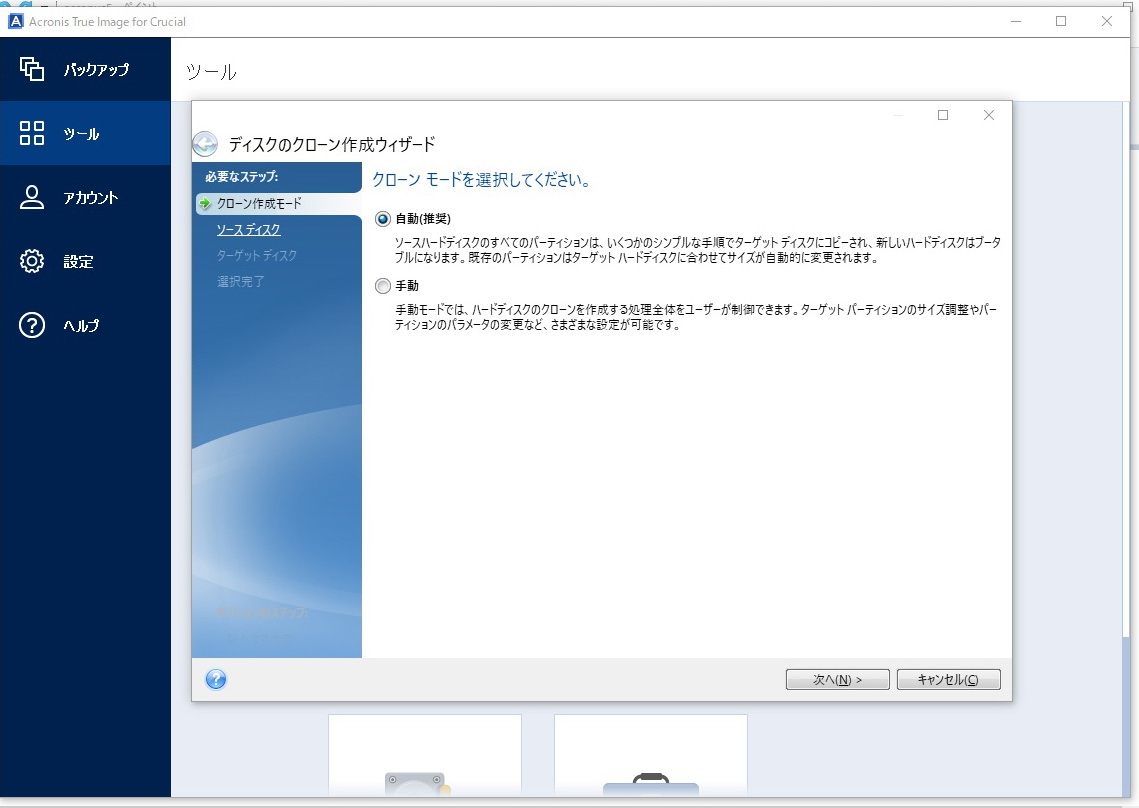This screenshot has width=1139, height=808.
Task: Maximize the clone wizard dialog
Action: coord(943,115)
